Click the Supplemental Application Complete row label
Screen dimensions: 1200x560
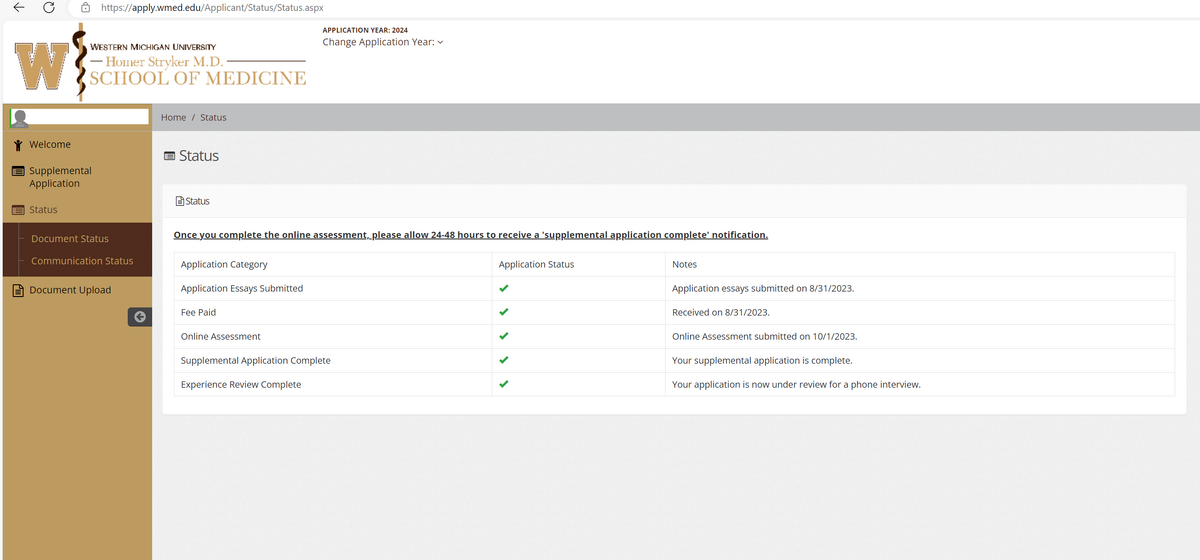pos(256,361)
